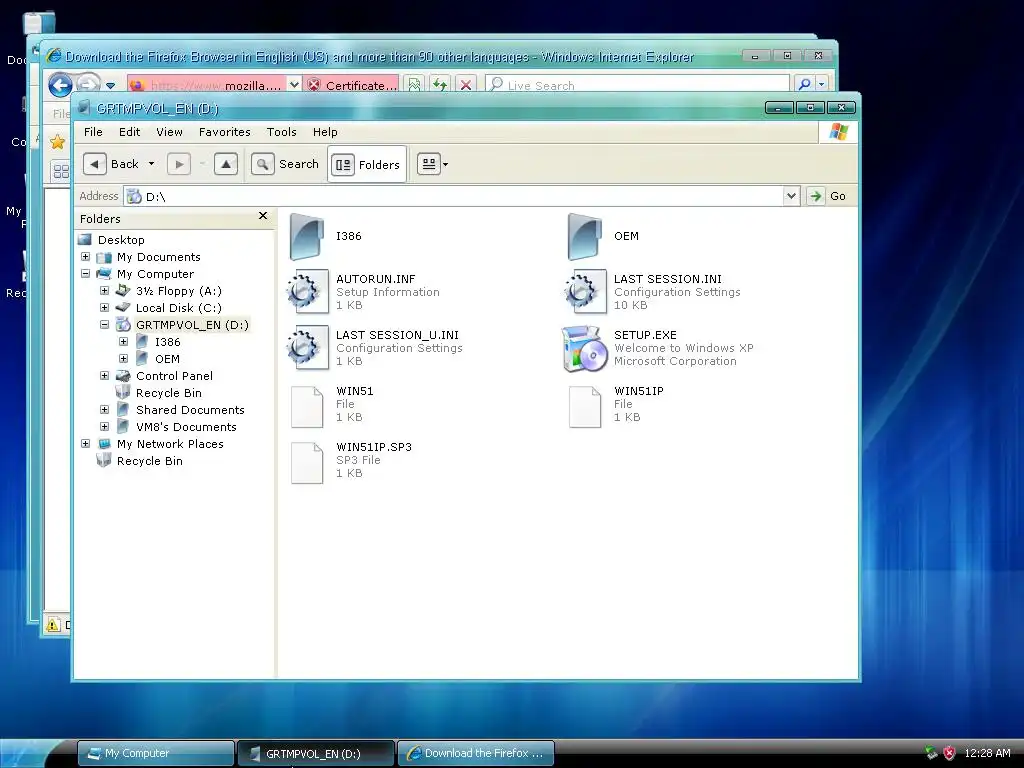Select Control Panel in folder tree
The height and width of the screenshot is (768, 1024).
(x=174, y=376)
